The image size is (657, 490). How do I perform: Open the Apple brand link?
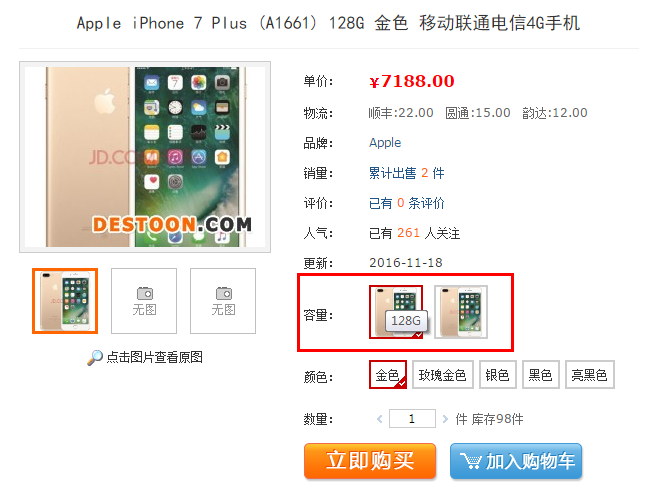pos(385,143)
